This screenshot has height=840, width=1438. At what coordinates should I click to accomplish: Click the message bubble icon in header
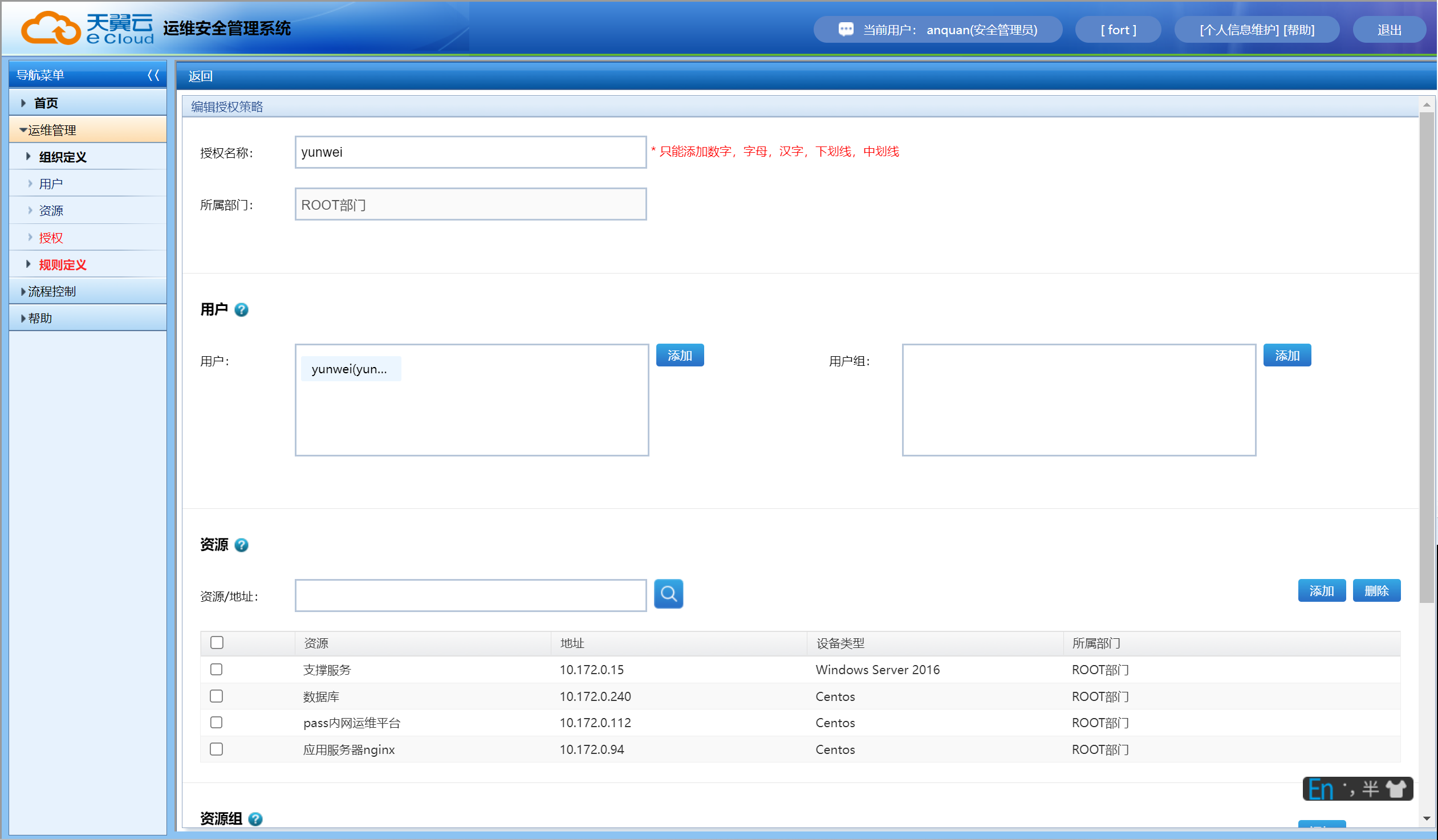pos(846,30)
